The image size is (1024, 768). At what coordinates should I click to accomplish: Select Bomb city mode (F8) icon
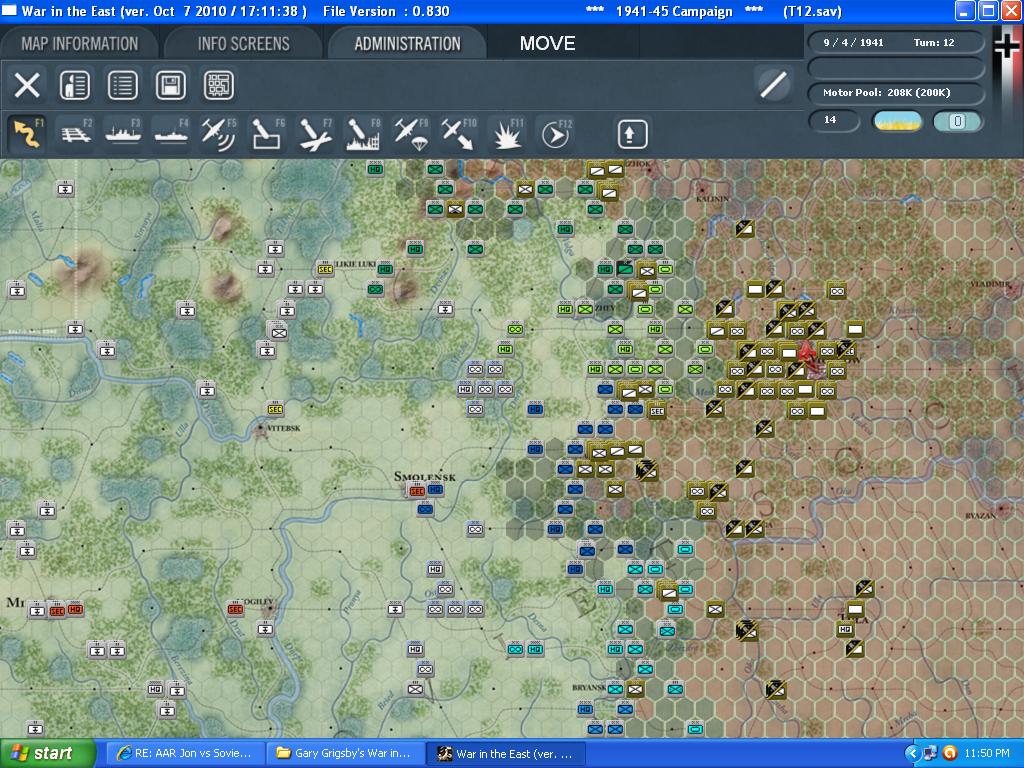click(x=362, y=134)
